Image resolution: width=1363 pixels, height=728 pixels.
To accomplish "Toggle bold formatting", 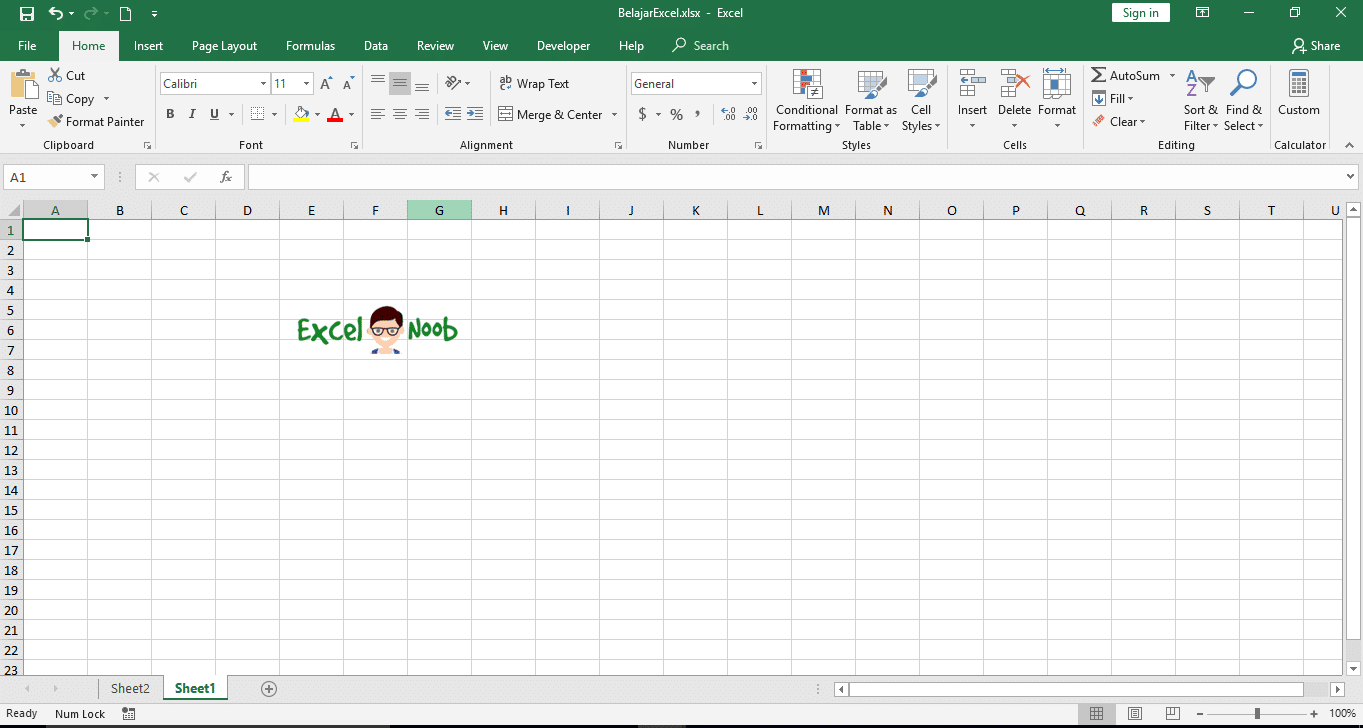I will pyautogui.click(x=170, y=114).
